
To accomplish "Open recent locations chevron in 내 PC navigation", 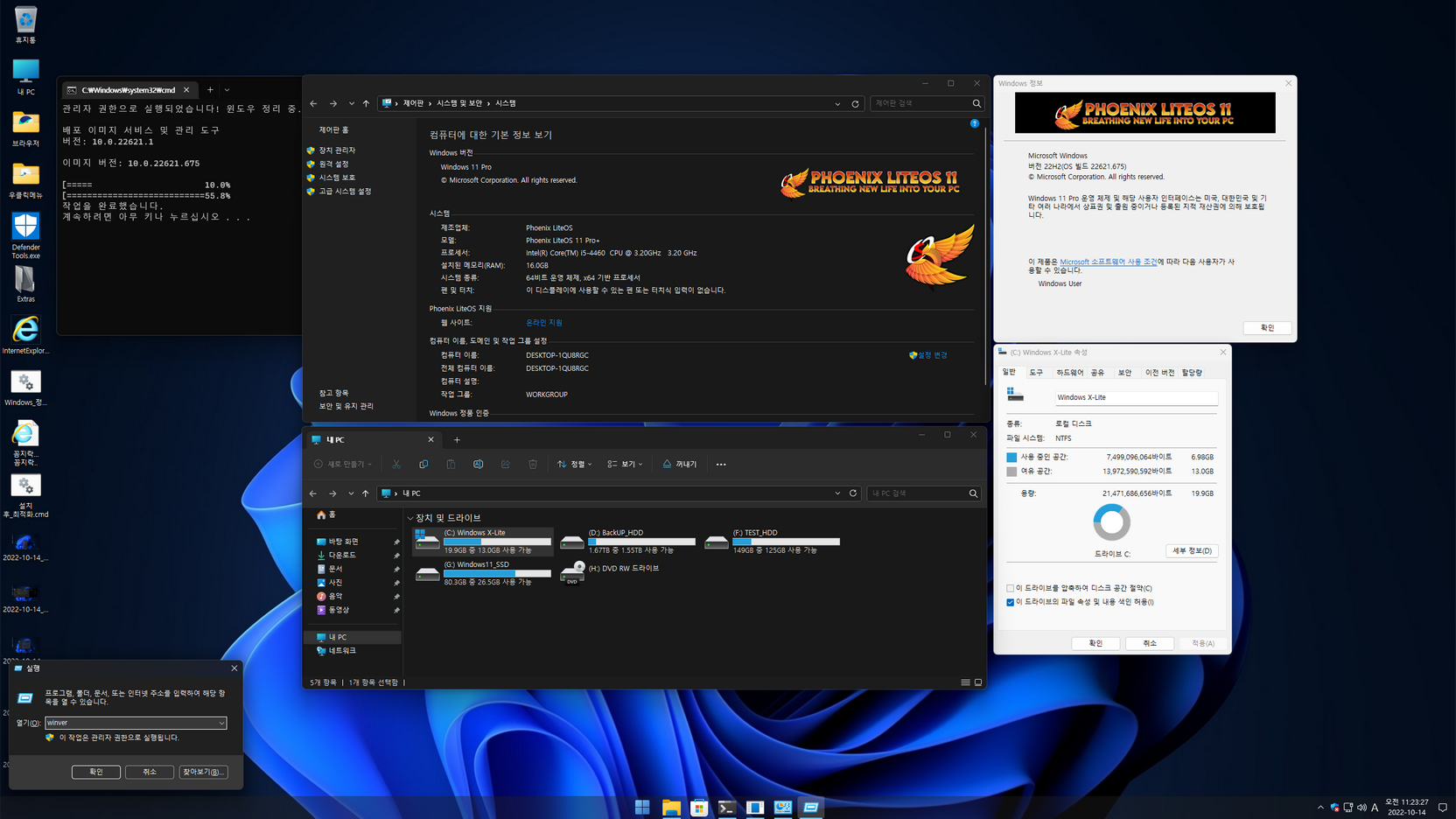I will coord(351,493).
